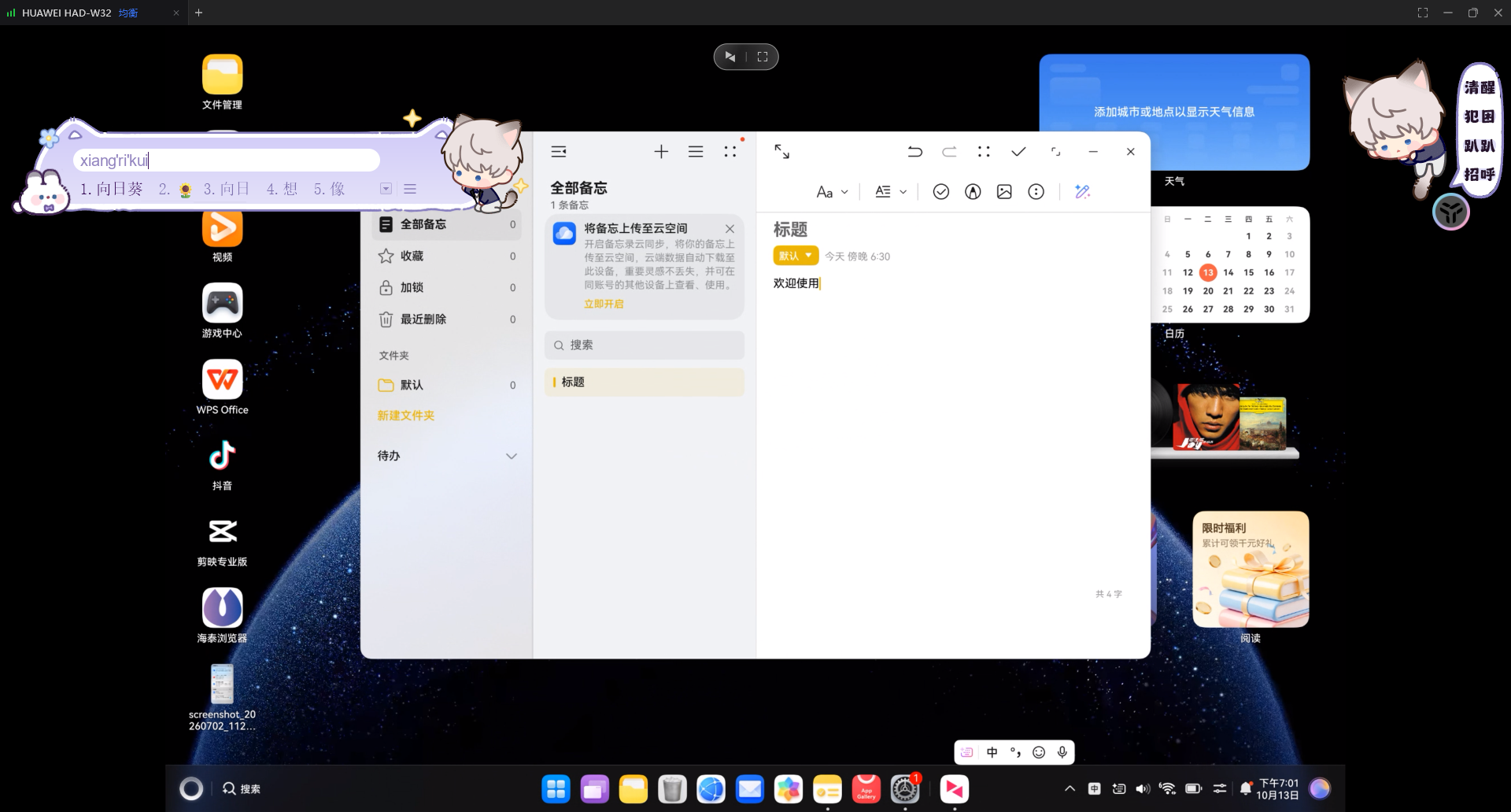
Task: Open the 收藏 favorites category
Action: (446, 256)
